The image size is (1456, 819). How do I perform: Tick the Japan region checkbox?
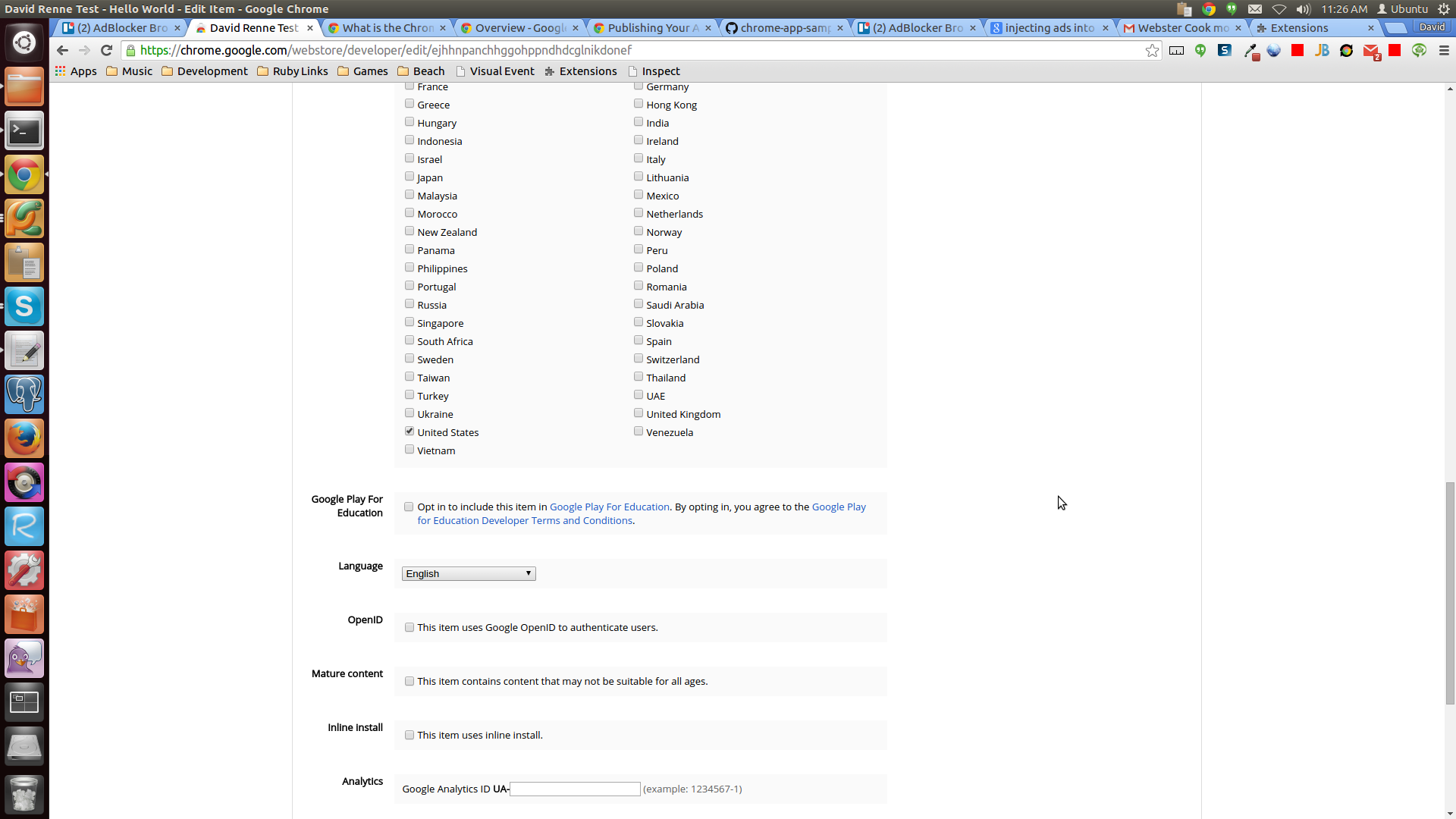[409, 177]
